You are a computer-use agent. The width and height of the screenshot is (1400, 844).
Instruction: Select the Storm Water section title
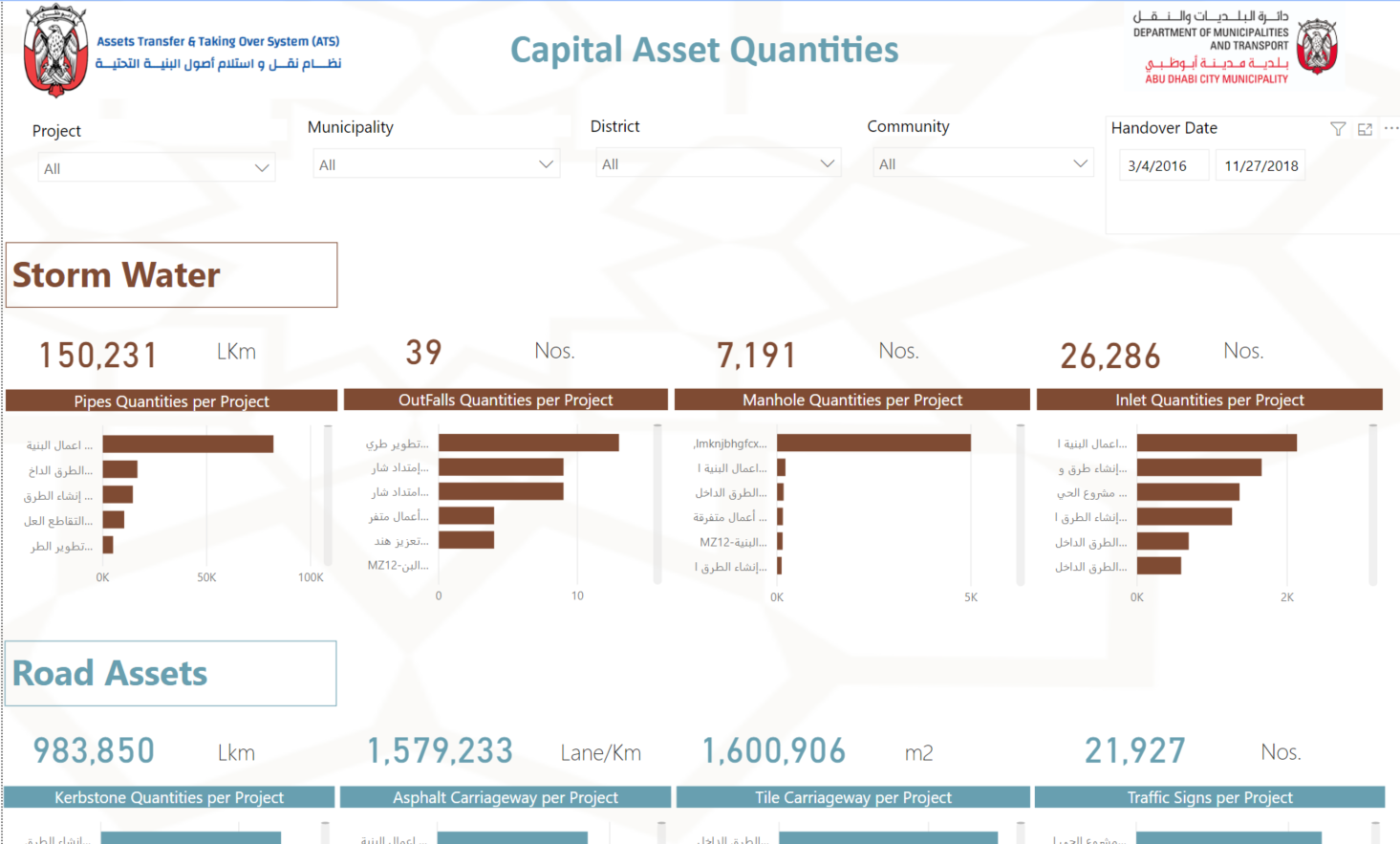pos(117,275)
